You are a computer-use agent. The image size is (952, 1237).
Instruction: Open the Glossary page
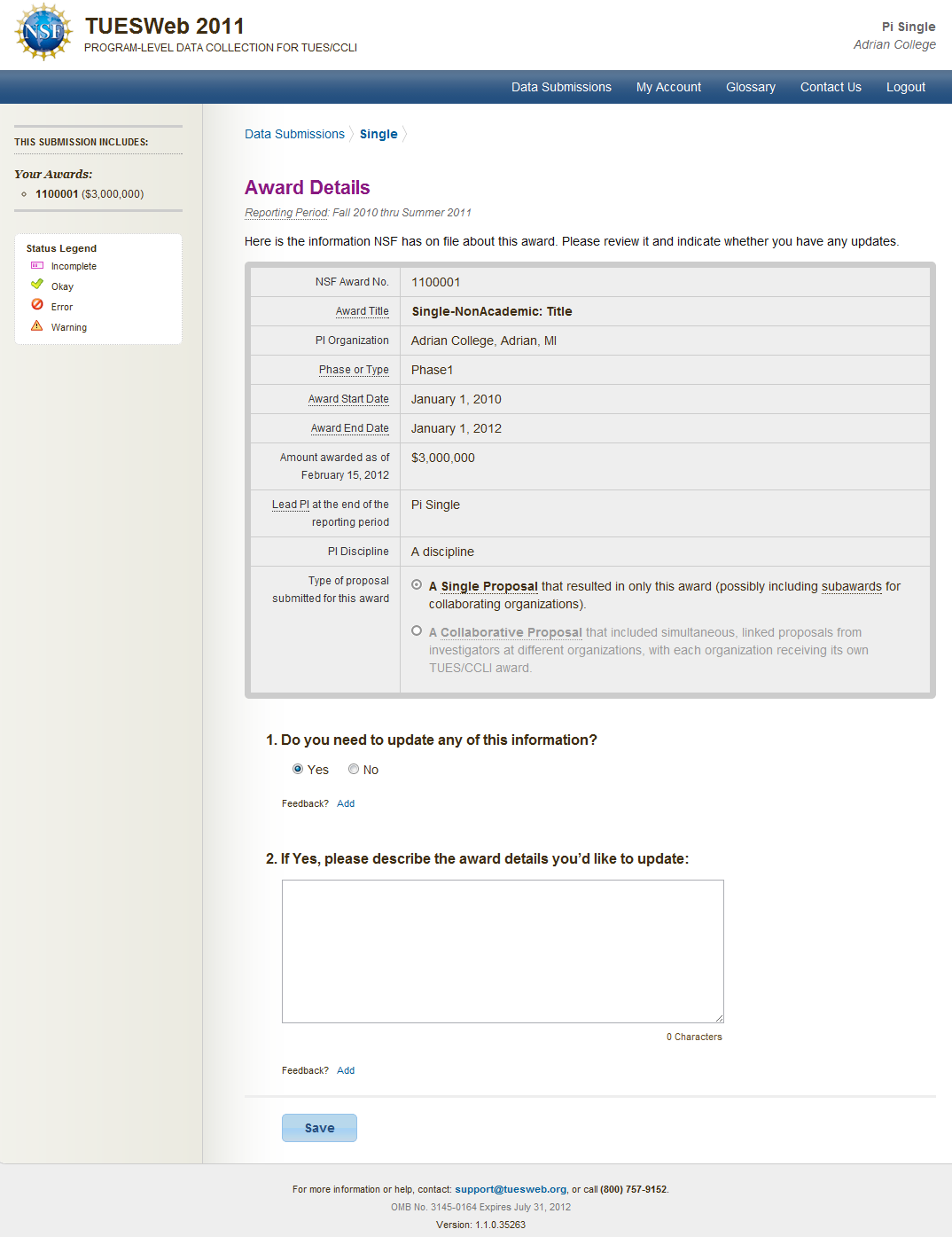[750, 87]
